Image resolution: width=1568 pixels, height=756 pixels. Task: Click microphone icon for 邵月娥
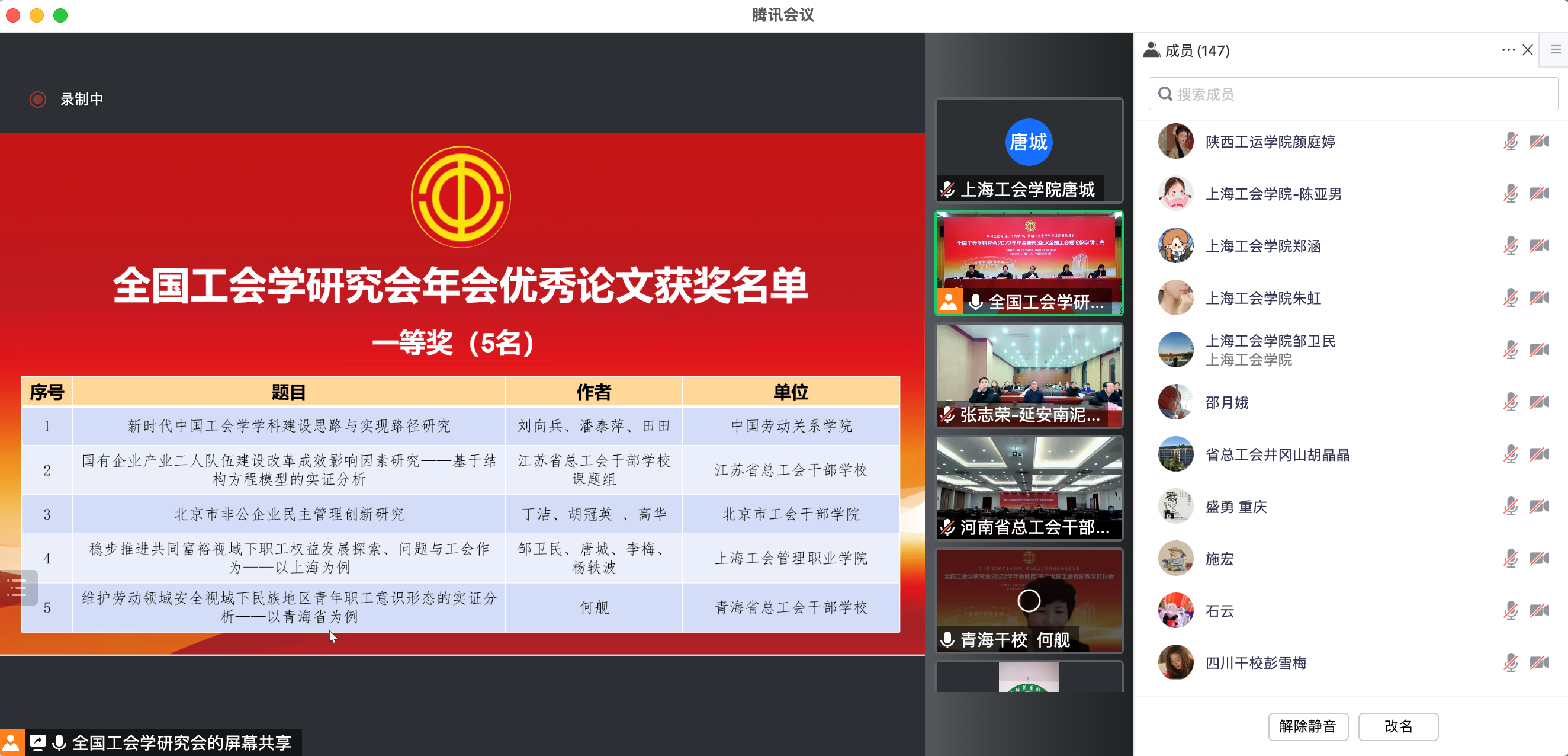1510,402
